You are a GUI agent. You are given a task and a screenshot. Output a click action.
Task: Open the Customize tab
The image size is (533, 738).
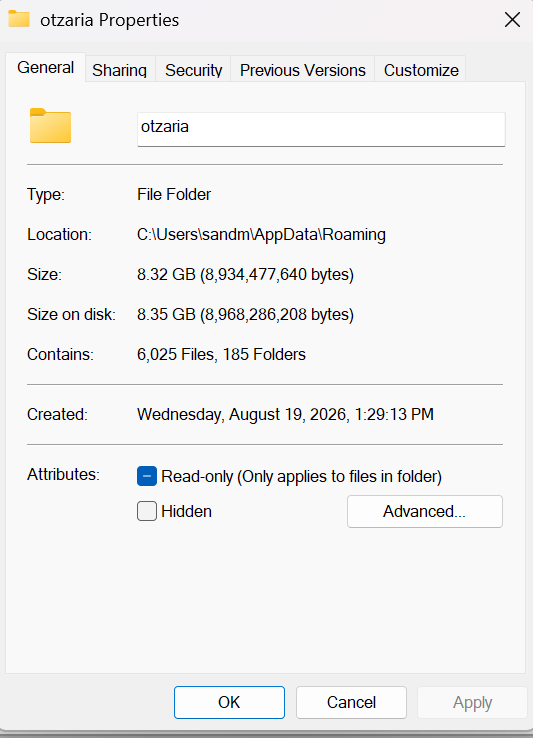(421, 70)
